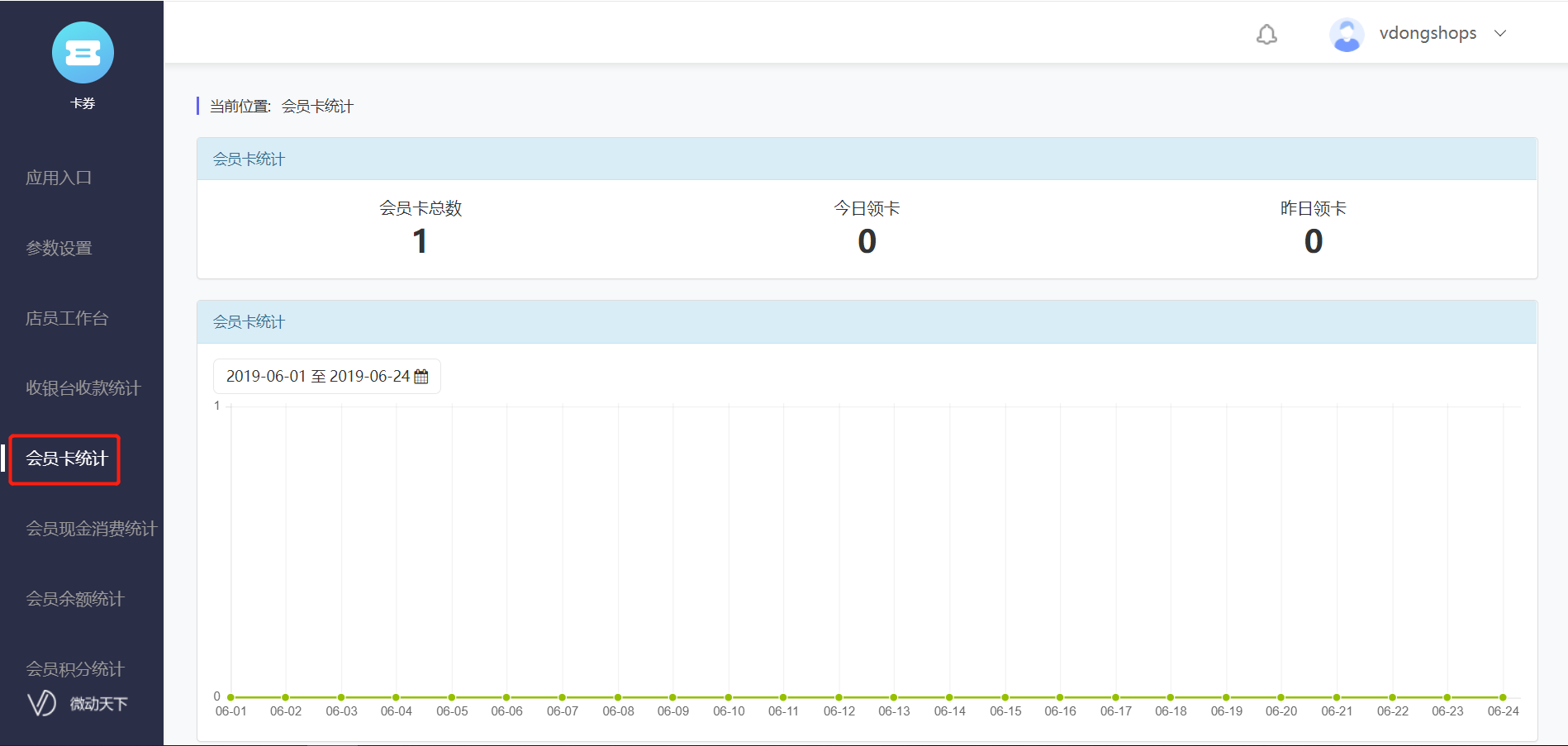Navigate to 会员现金消费统计
Viewport: 1568px width, 746px height.
click(x=91, y=529)
